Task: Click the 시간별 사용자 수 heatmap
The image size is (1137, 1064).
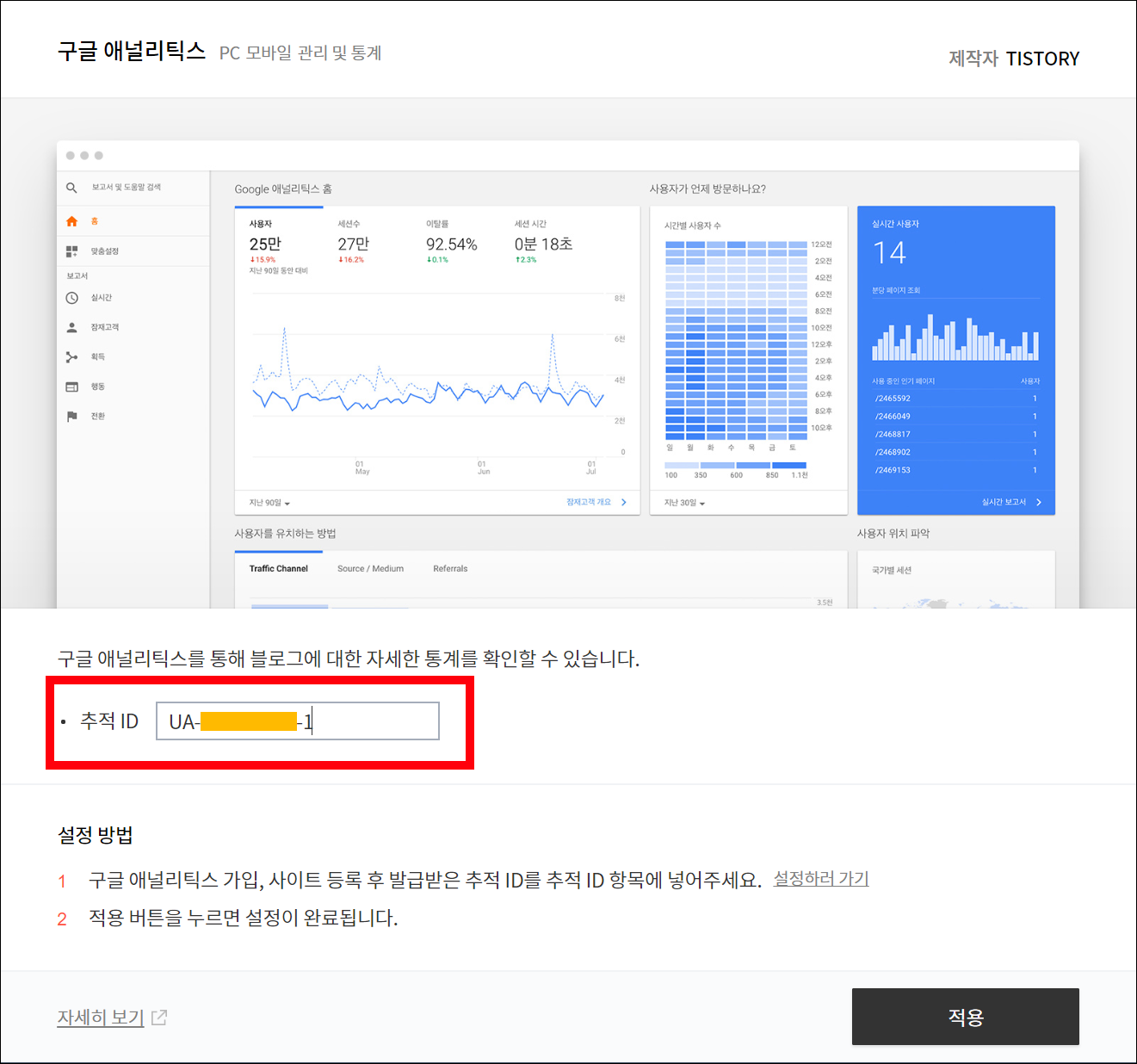Action: coord(736,341)
